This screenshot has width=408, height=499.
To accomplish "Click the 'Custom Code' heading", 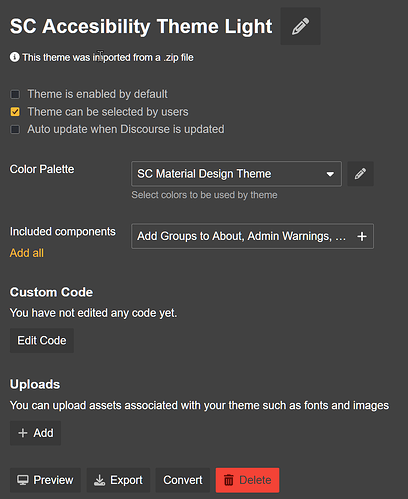I will pyautogui.click(x=51, y=292).
